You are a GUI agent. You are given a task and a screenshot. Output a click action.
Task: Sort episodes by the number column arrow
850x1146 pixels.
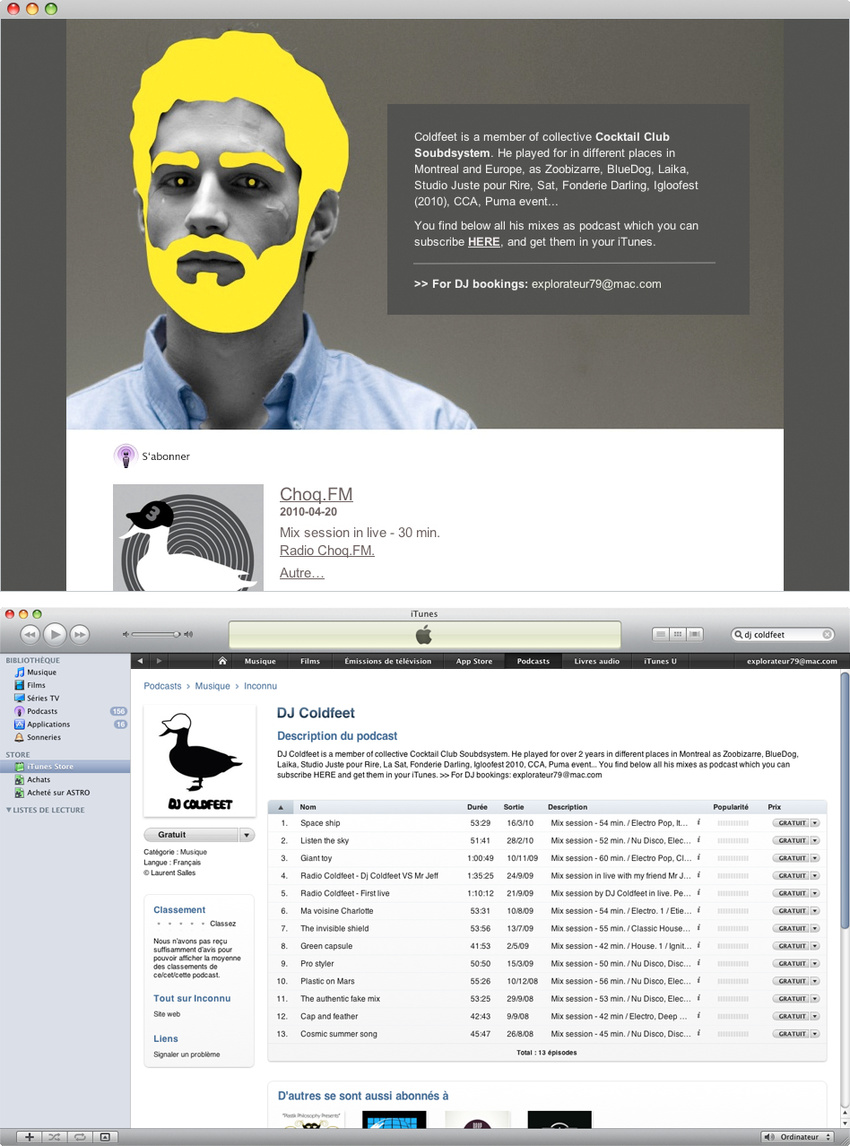281,807
